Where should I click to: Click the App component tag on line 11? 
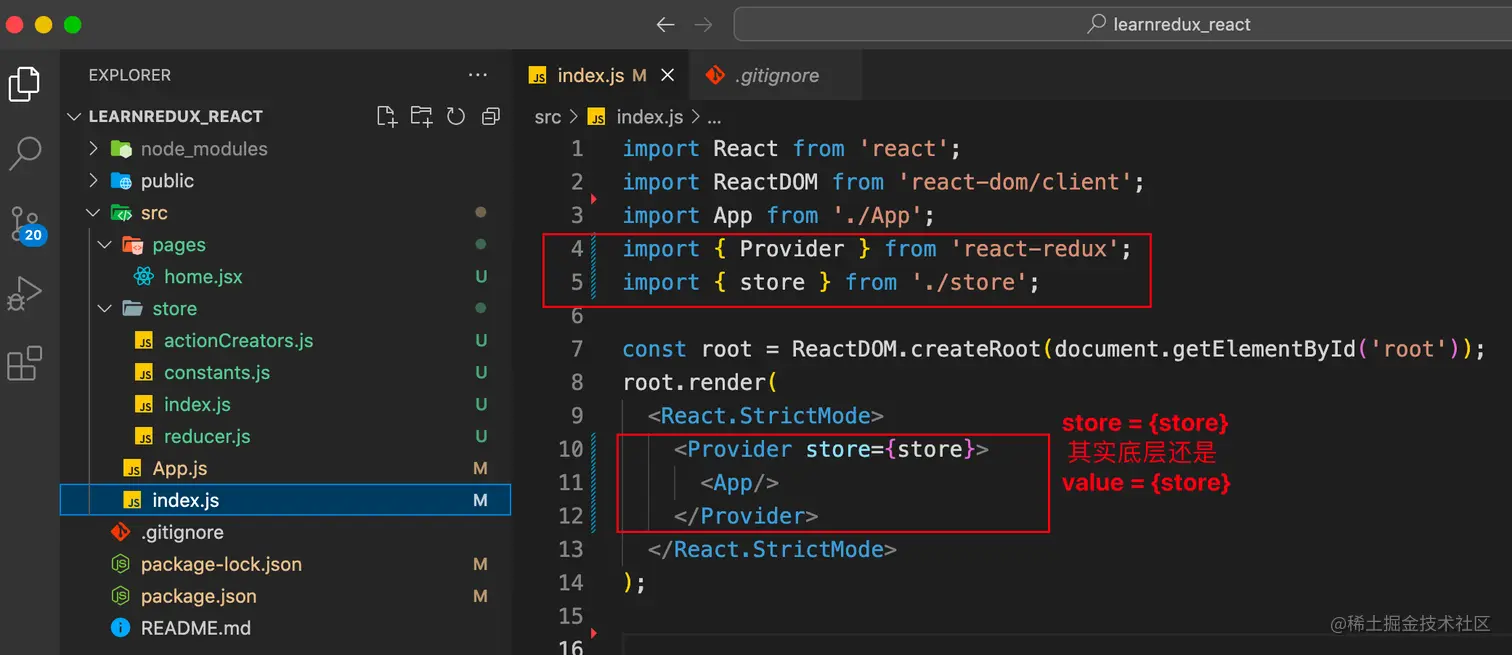[x=739, y=482]
